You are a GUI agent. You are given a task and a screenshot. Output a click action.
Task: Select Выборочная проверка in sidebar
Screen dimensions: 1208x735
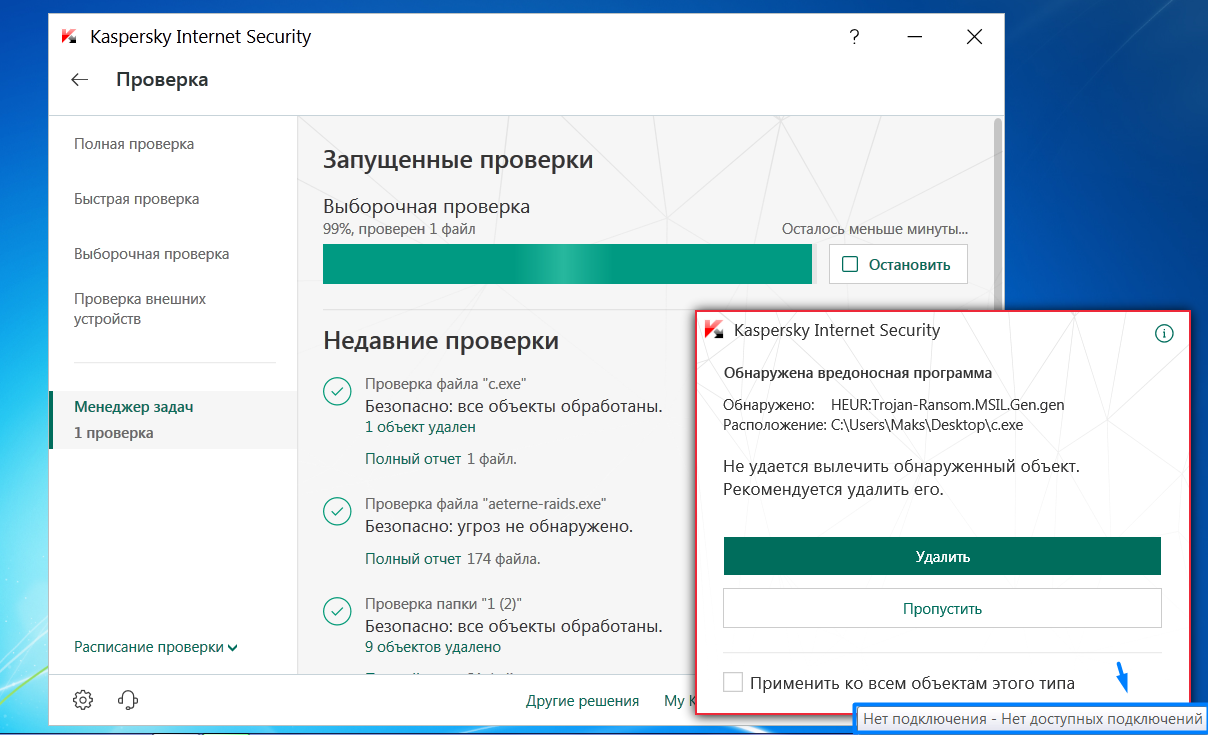point(151,254)
